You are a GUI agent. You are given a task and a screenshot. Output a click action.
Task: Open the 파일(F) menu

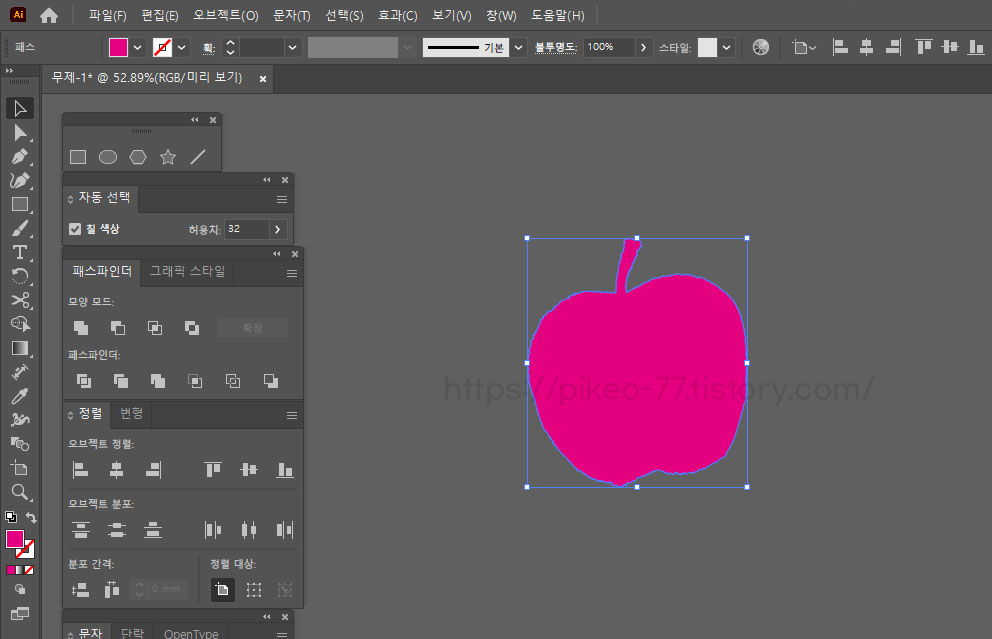click(x=108, y=15)
